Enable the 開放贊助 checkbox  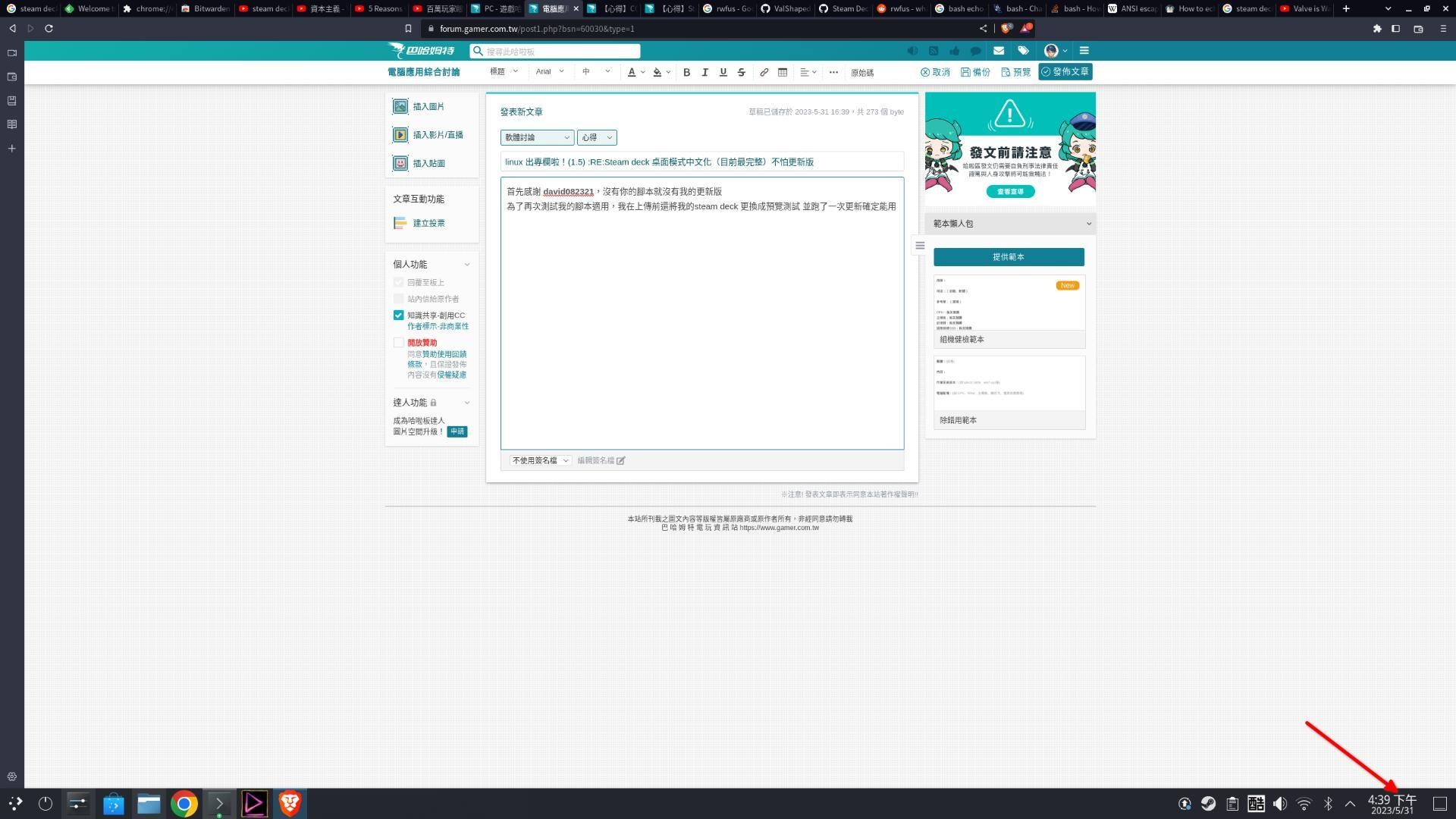399,342
